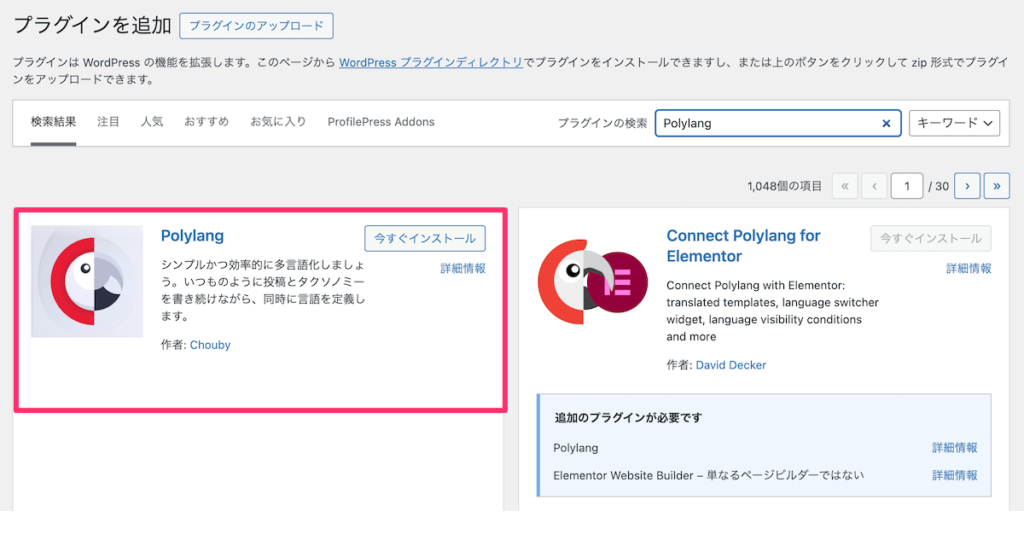Click disabled 今すぐインストール for Connect Polylang
Image resolution: width=1024 pixels, height=546 pixels.
[x=931, y=238]
